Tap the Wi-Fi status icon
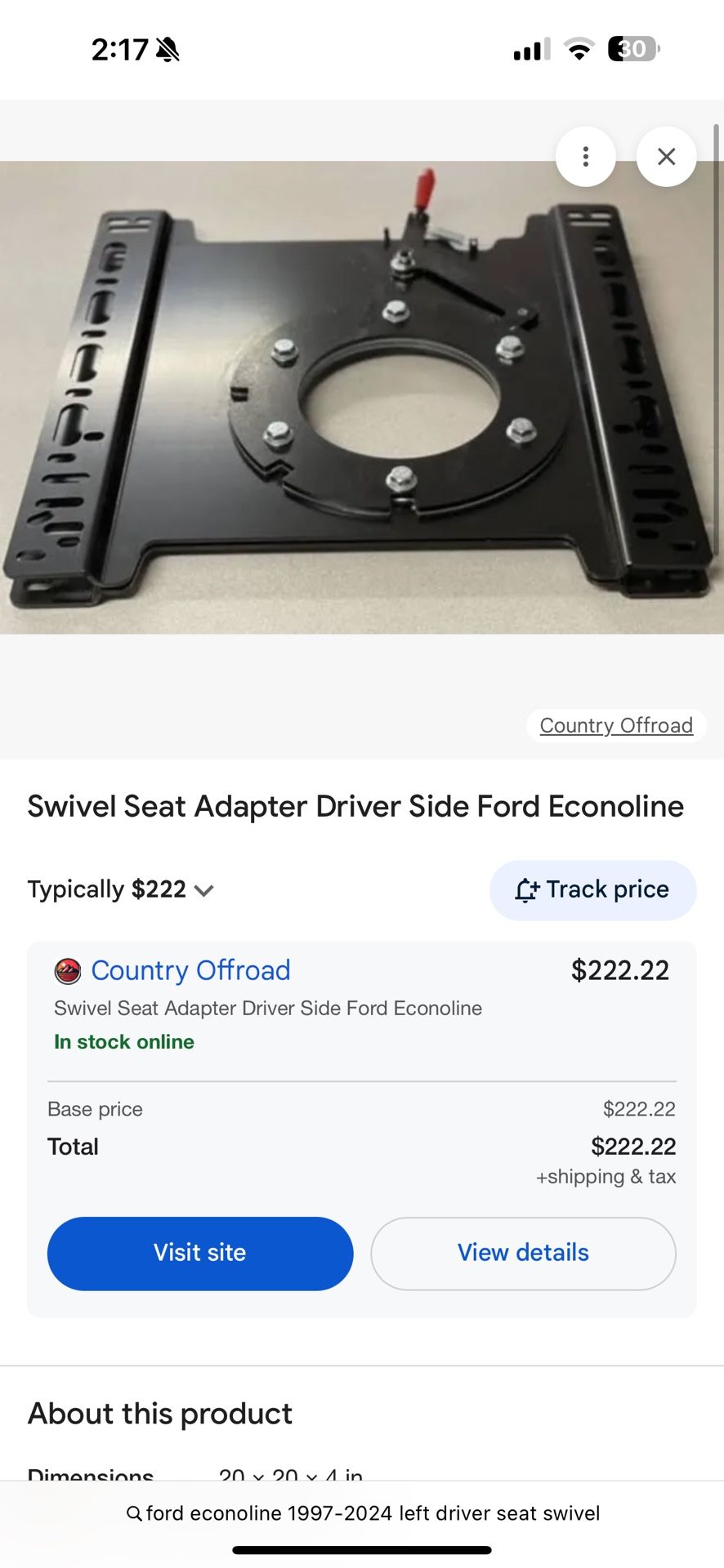Viewport: 724px width, 1568px height. point(579,50)
